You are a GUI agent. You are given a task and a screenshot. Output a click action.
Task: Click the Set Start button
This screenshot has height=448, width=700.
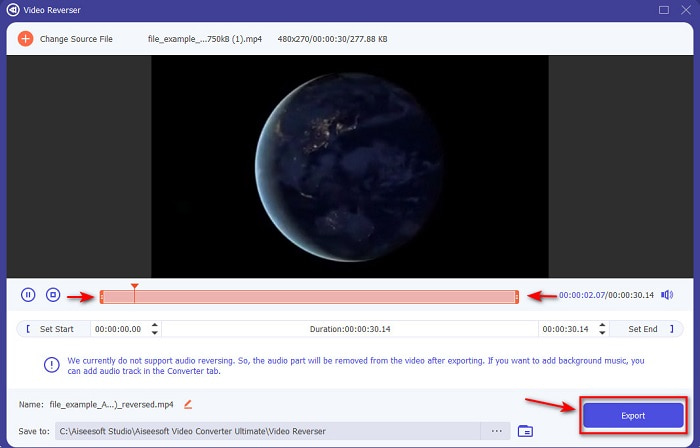52,329
